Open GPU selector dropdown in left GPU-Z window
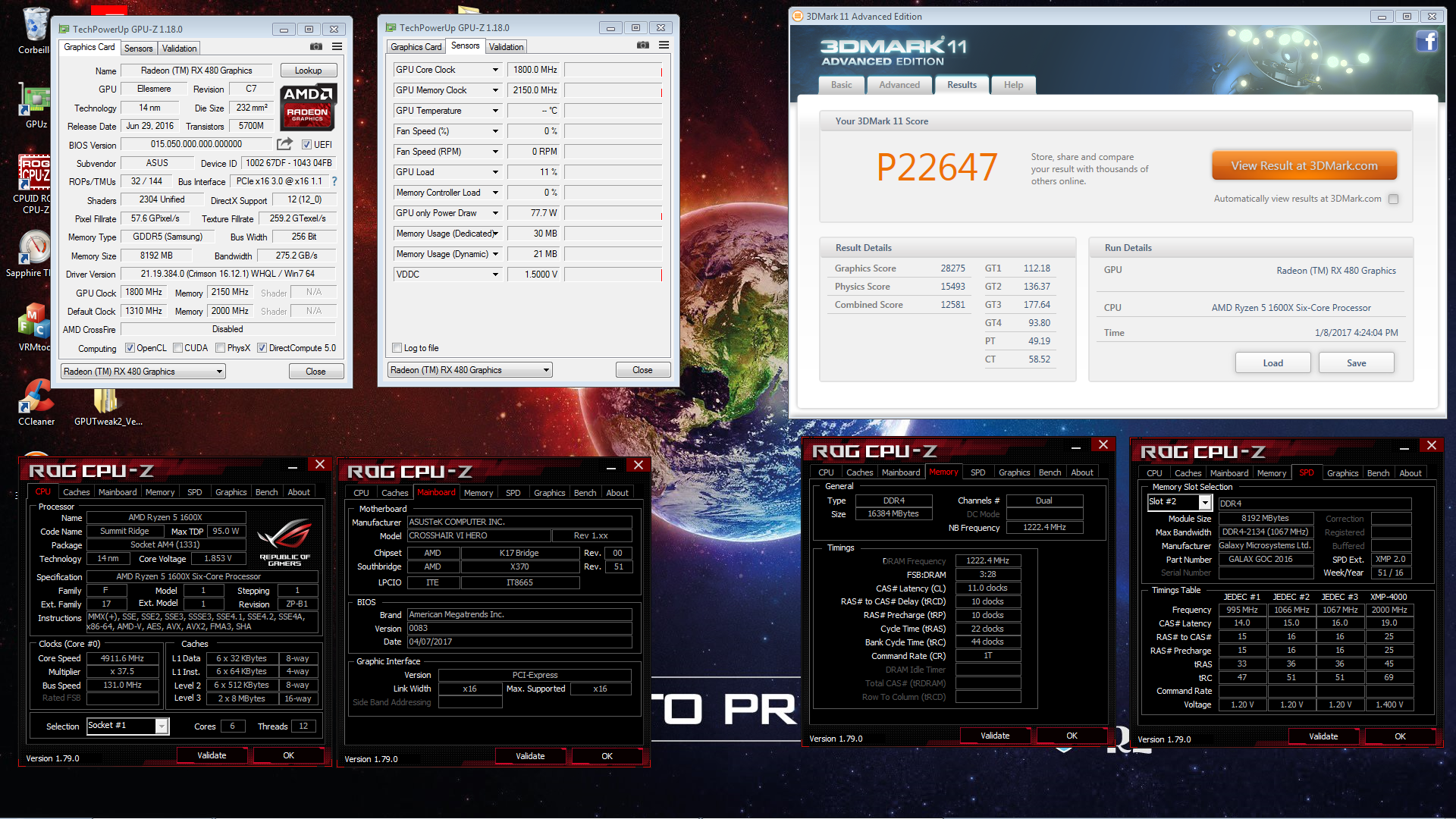This screenshot has height=819, width=1456. [143, 372]
